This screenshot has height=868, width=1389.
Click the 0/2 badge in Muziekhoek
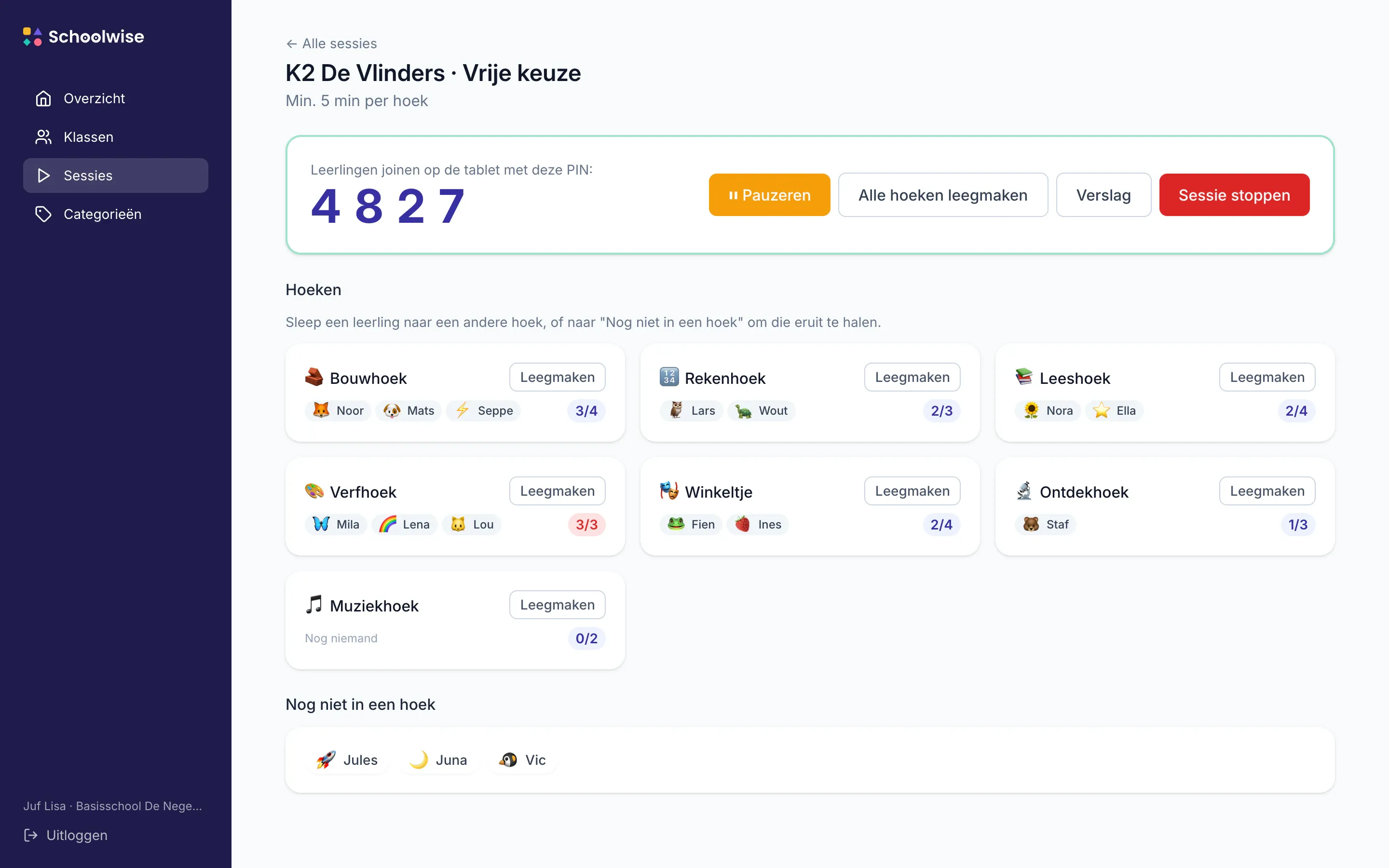click(586, 638)
